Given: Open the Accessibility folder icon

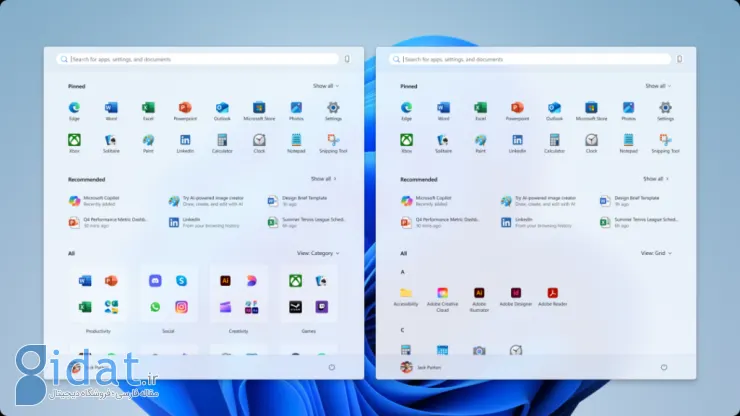Looking at the screenshot, I should tap(406, 293).
